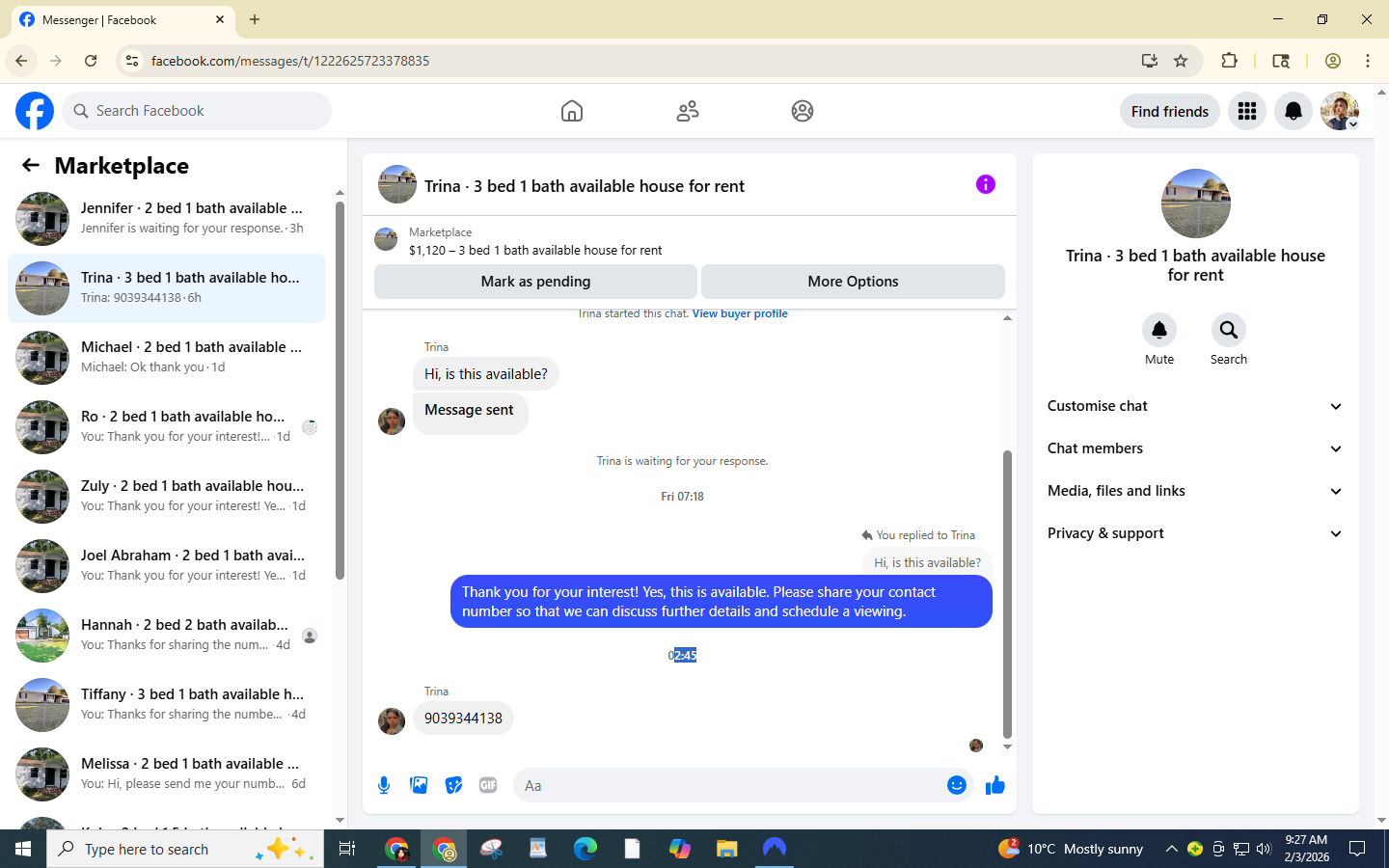The width and height of the screenshot is (1389, 868).
Task: Close the Messenger | Facebook tab
Action: tap(220, 19)
